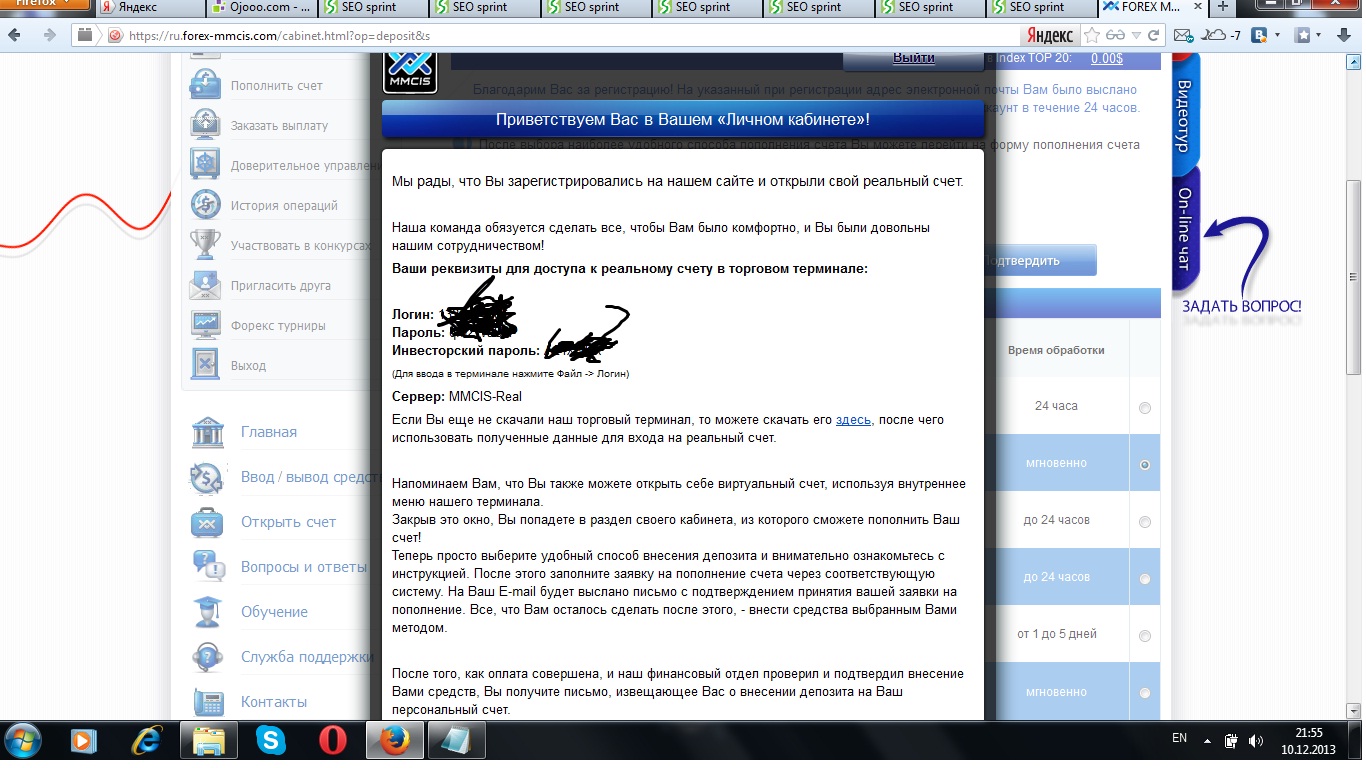Open Internet Explorer from the taskbar
Viewport: 1366px width, 768px height.
(x=147, y=741)
